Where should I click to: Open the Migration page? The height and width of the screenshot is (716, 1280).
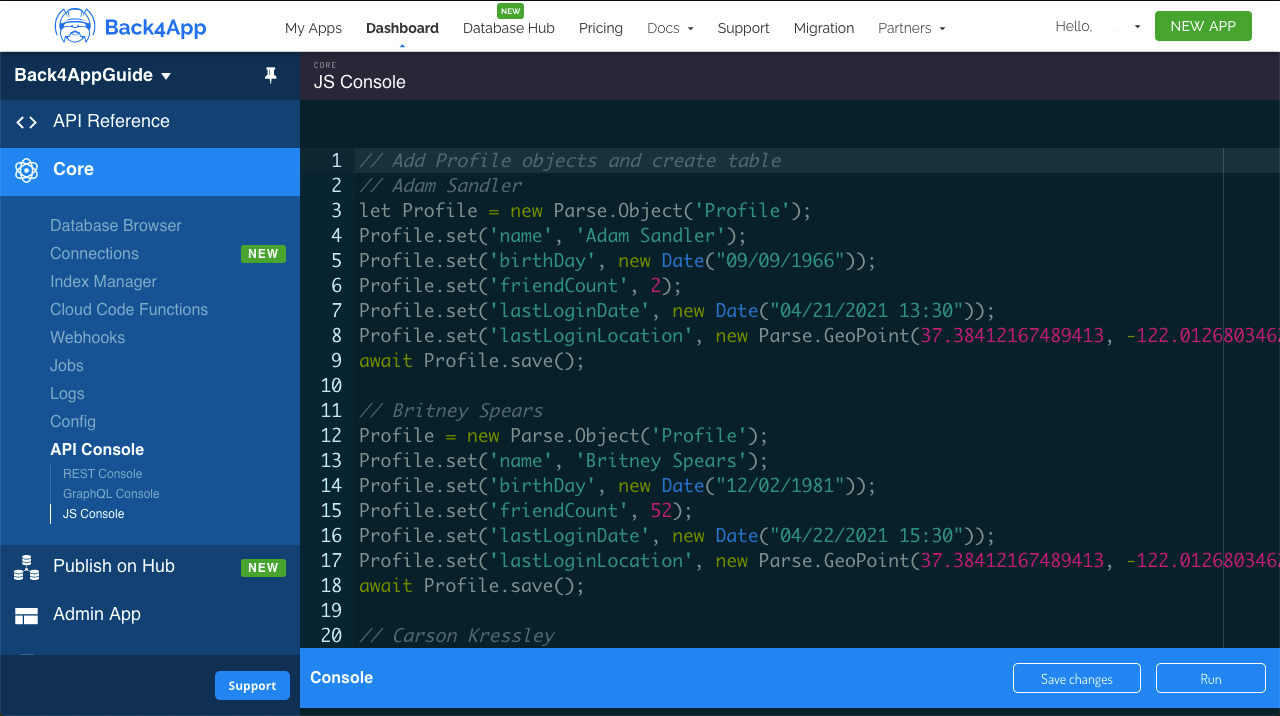tap(824, 28)
